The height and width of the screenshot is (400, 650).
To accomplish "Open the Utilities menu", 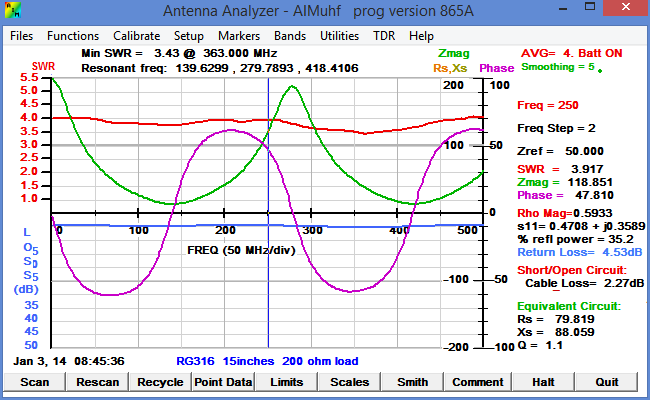I will (x=339, y=35).
